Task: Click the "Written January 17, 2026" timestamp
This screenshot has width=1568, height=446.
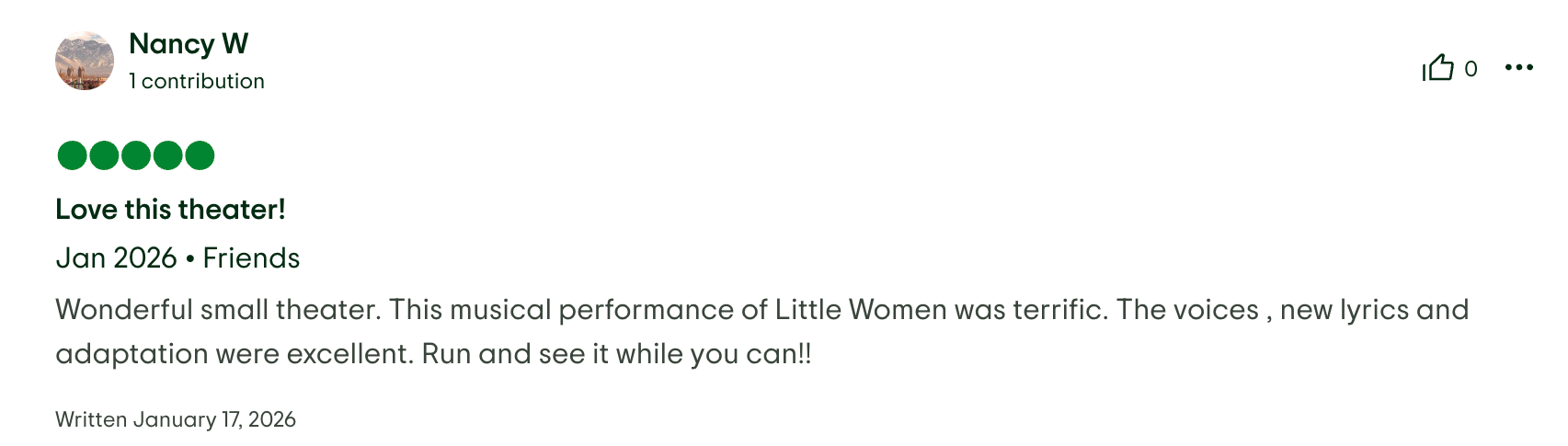Action: click(176, 419)
